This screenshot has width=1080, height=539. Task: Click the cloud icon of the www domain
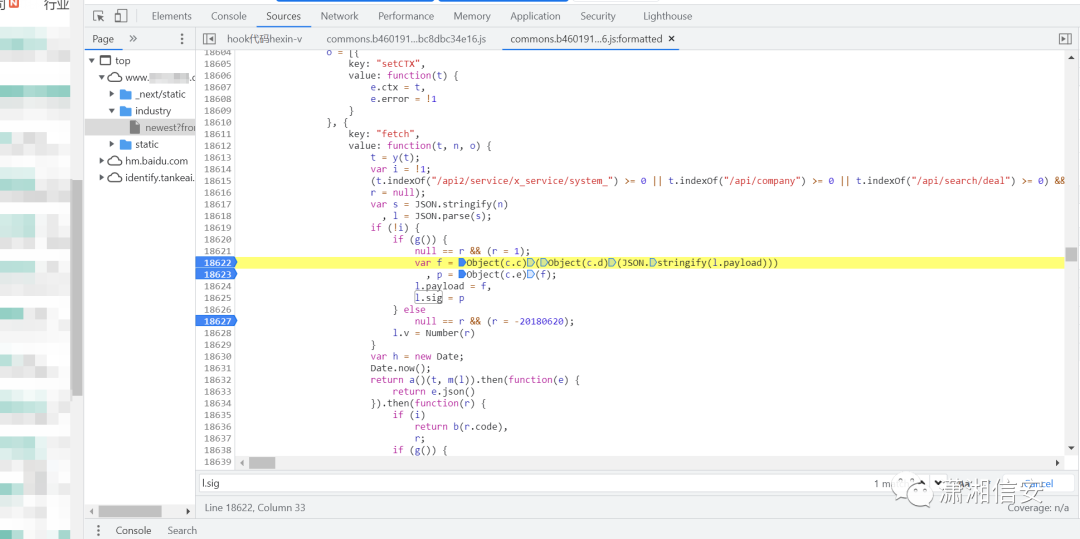pyautogui.click(x=115, y=77)
